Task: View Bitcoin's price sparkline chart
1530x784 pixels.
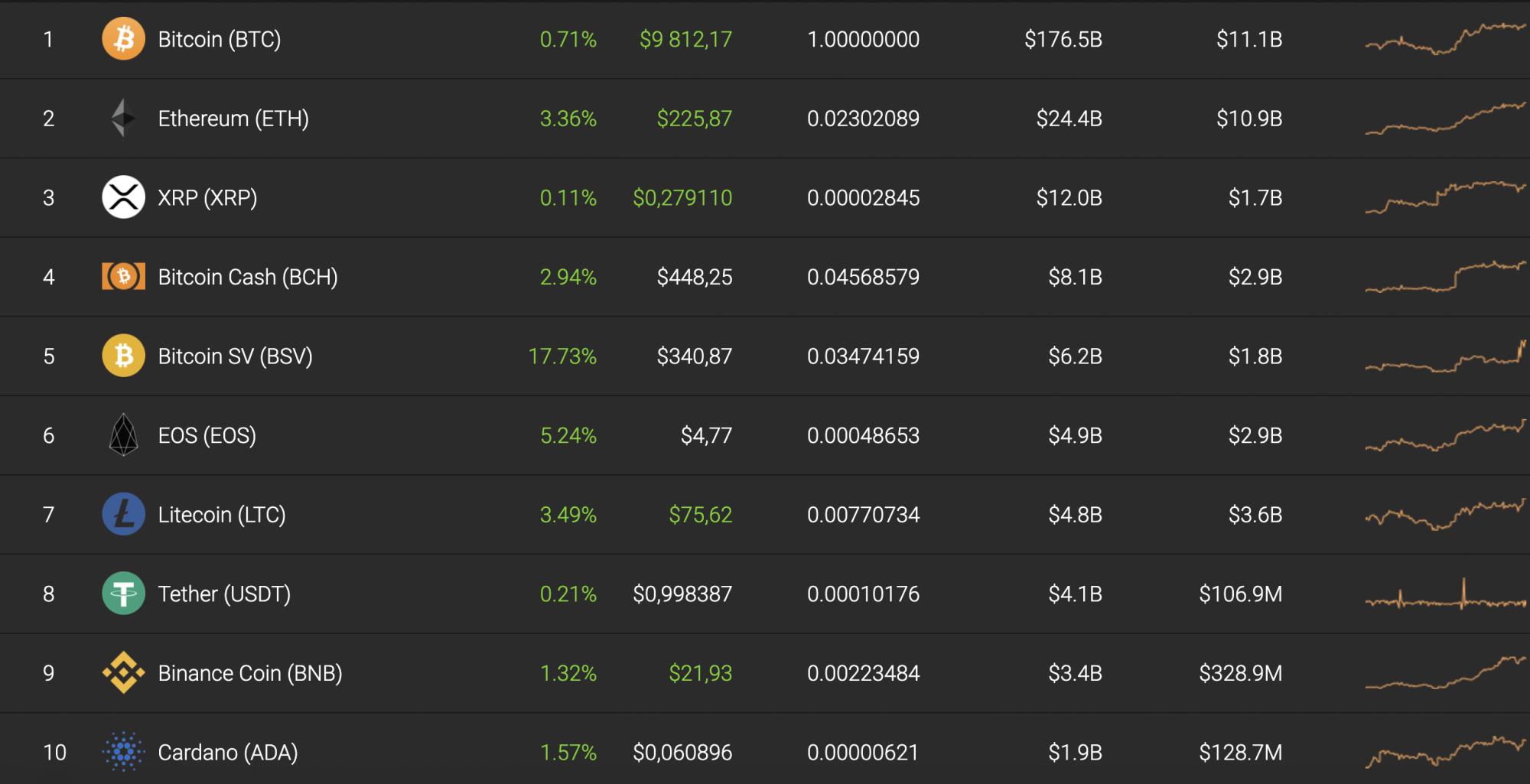Action: coord(1446,39)
